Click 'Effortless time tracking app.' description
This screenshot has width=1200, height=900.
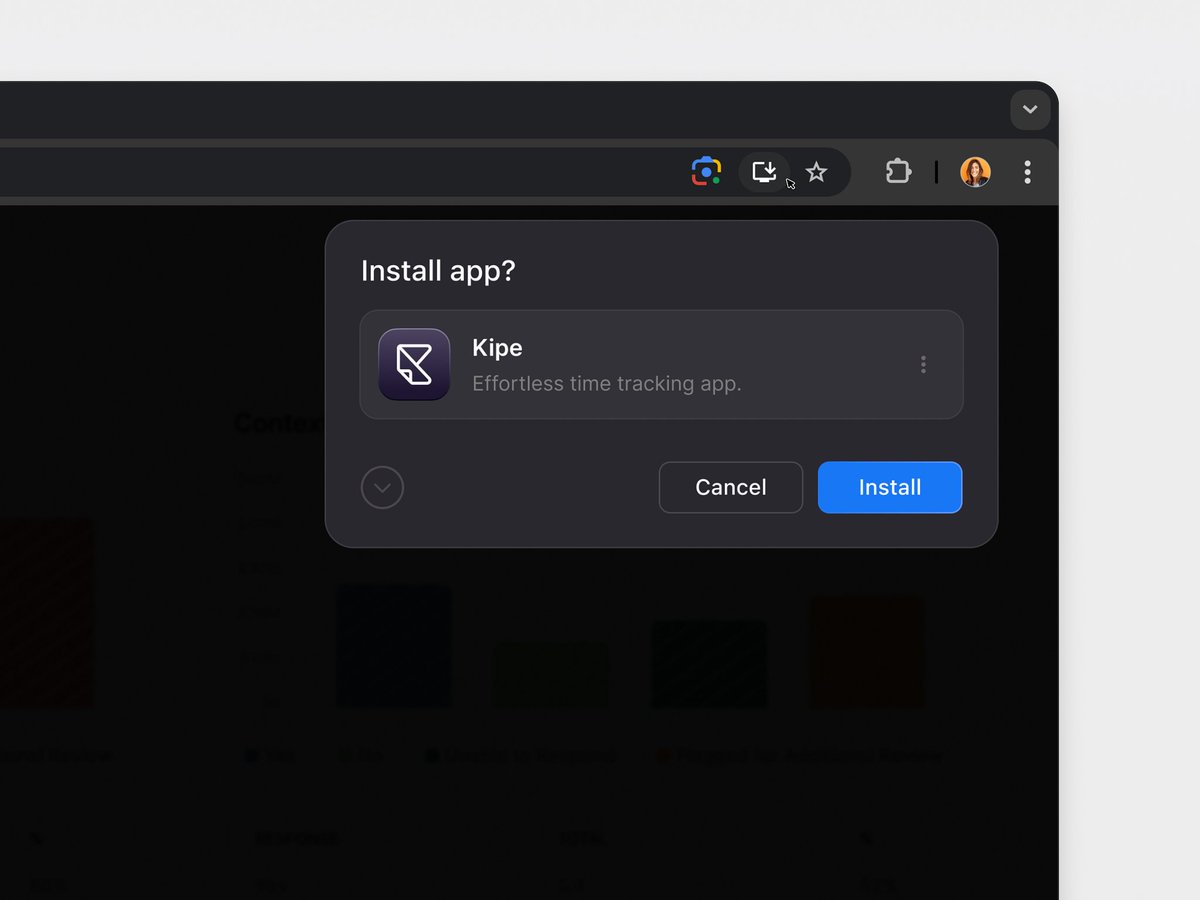coord(607,383)
